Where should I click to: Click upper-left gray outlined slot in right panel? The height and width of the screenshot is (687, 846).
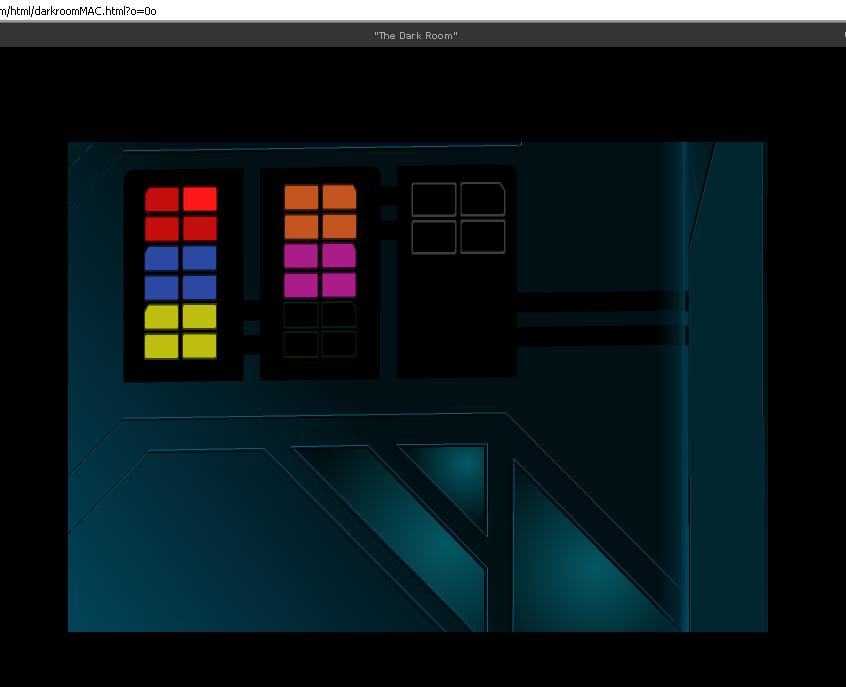(434, 200)
